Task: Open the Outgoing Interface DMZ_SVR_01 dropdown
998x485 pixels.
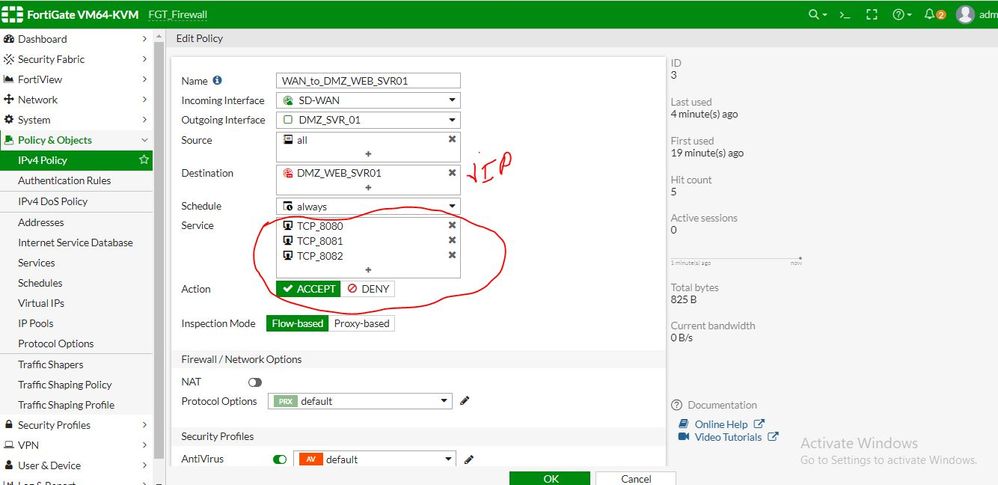Action: (368, 120)
